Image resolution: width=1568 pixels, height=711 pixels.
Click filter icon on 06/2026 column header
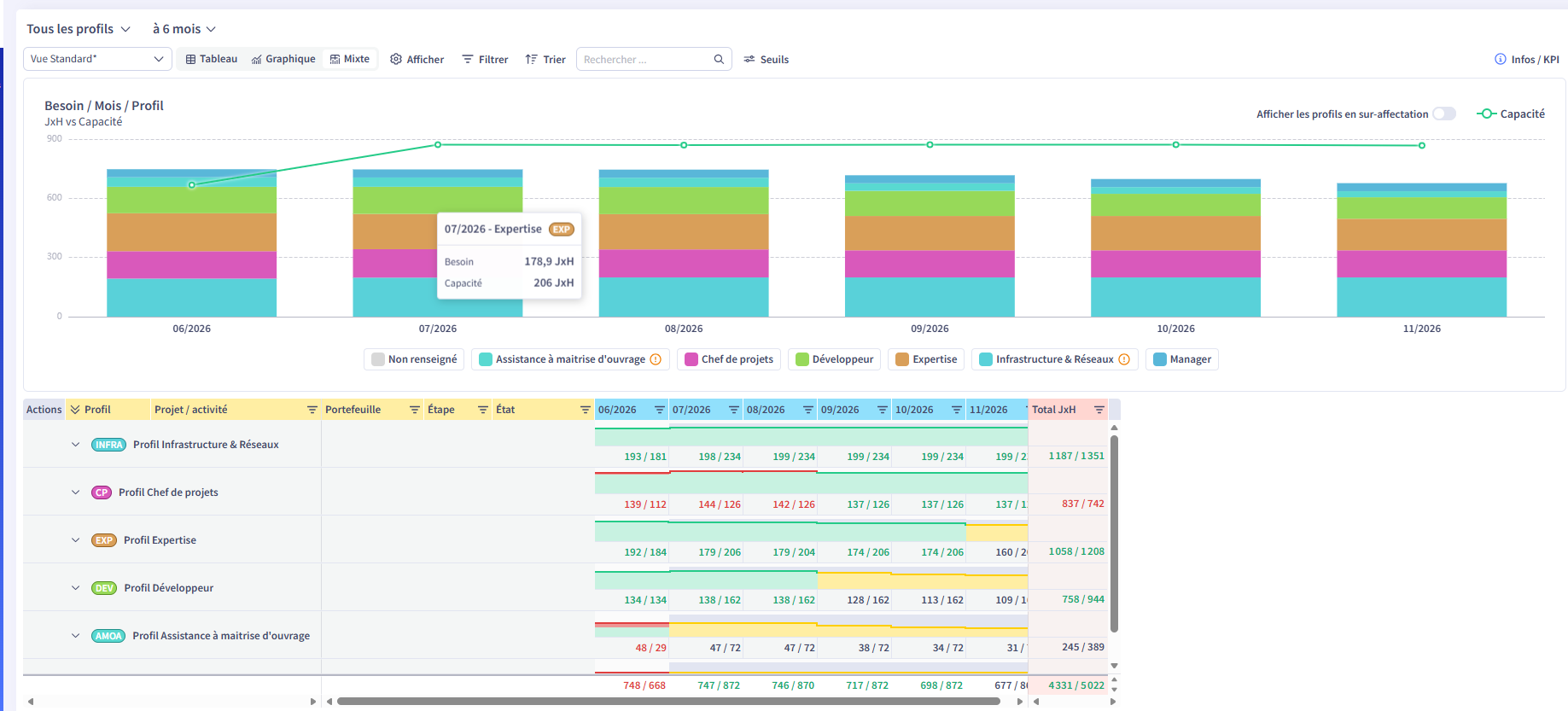coord(659,410)
